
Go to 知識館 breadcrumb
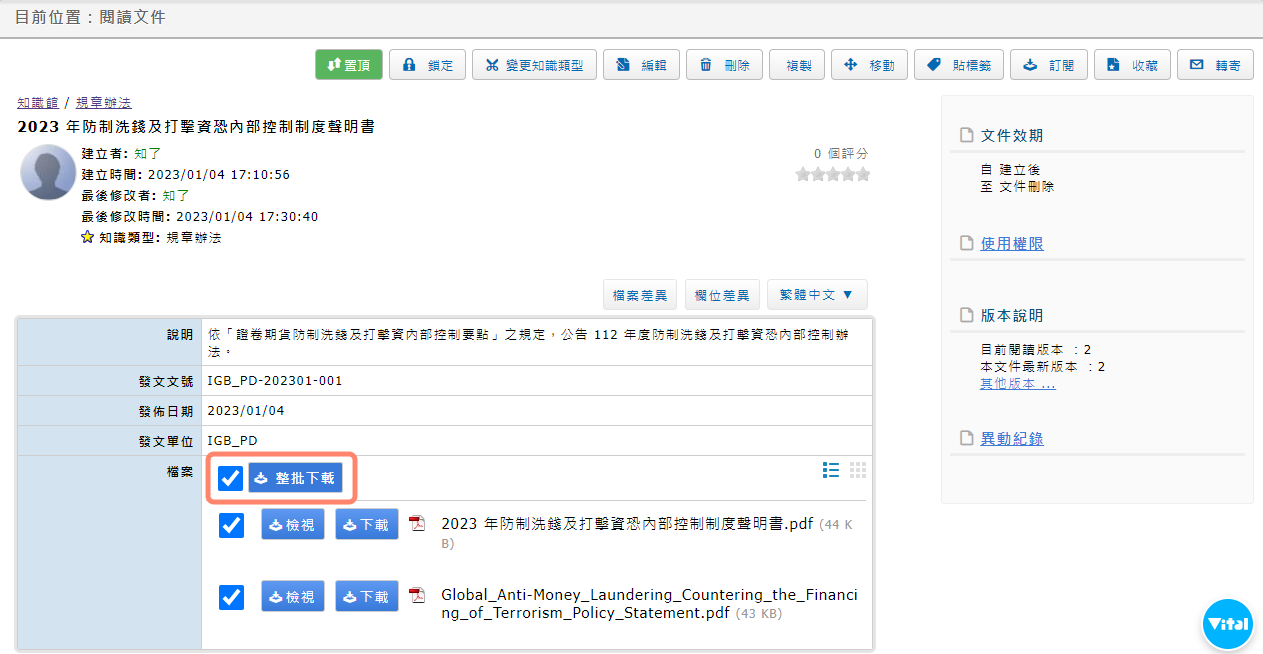click(37, 103)
